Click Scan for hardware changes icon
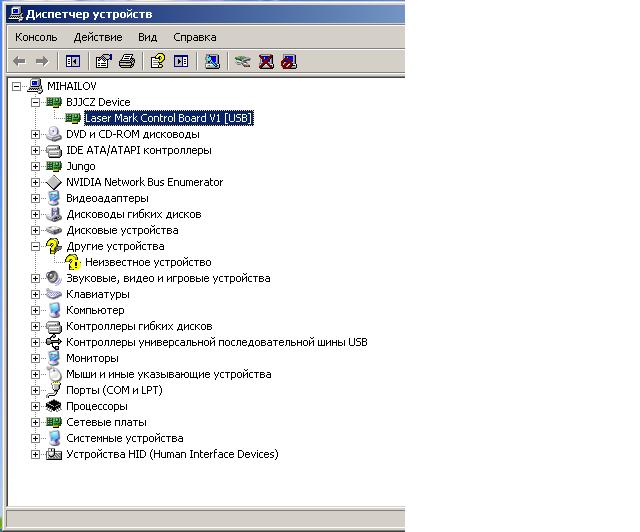Viewport: 640px width, 532px height. pyautogui.click(x=212, y=62)
